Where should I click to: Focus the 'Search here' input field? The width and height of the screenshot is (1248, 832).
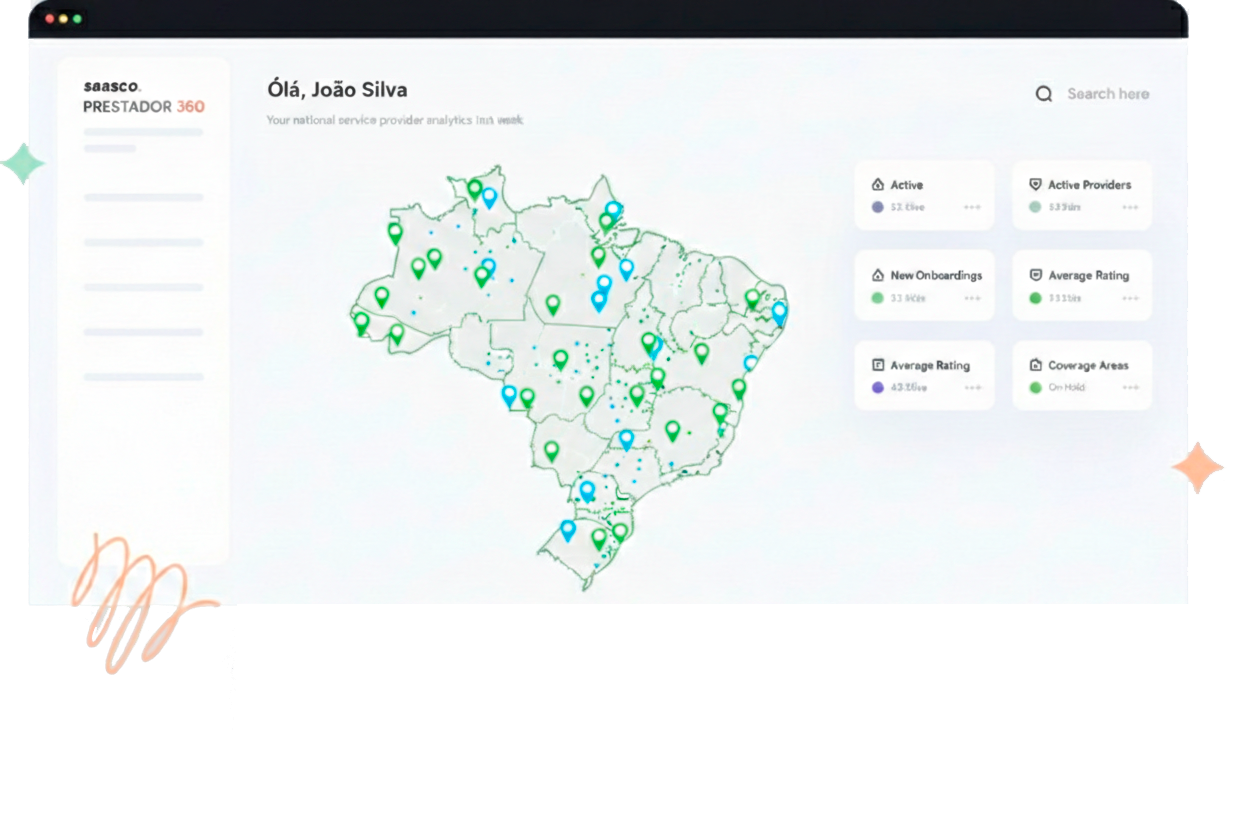click(x=1107, y=94)
